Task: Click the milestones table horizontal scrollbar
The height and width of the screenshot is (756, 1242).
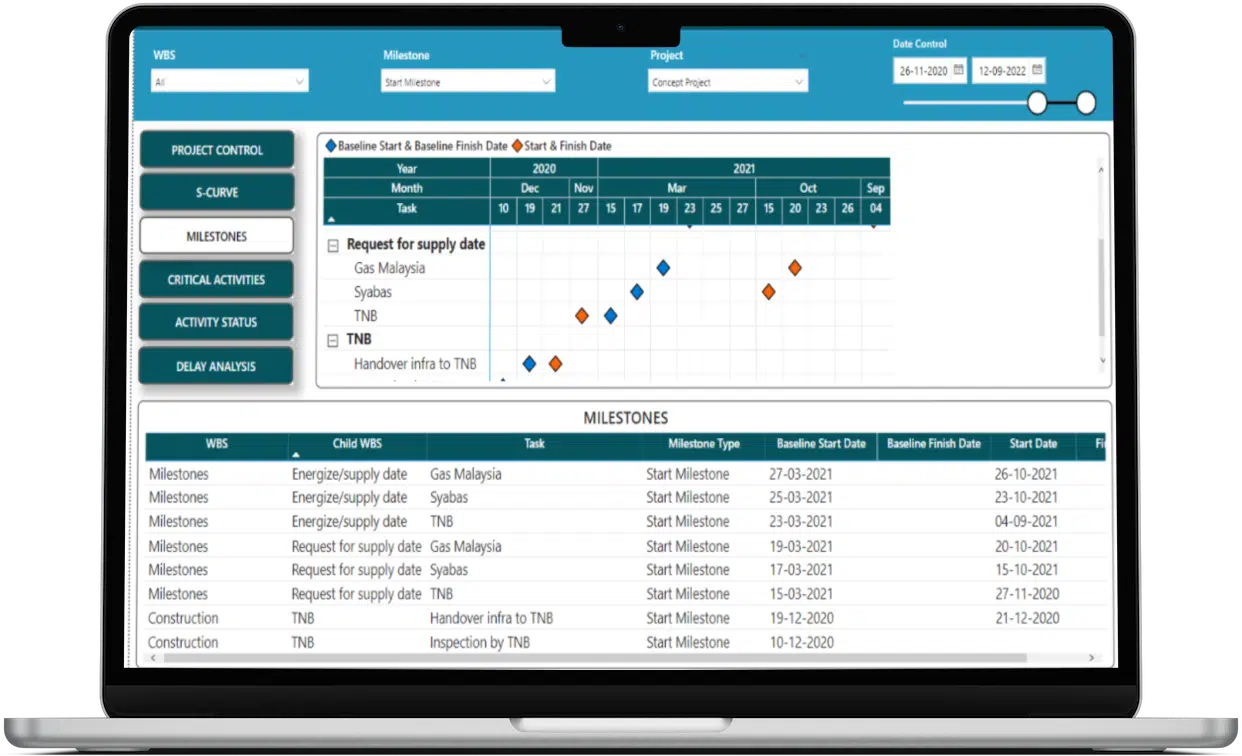Action: point(595,658)
